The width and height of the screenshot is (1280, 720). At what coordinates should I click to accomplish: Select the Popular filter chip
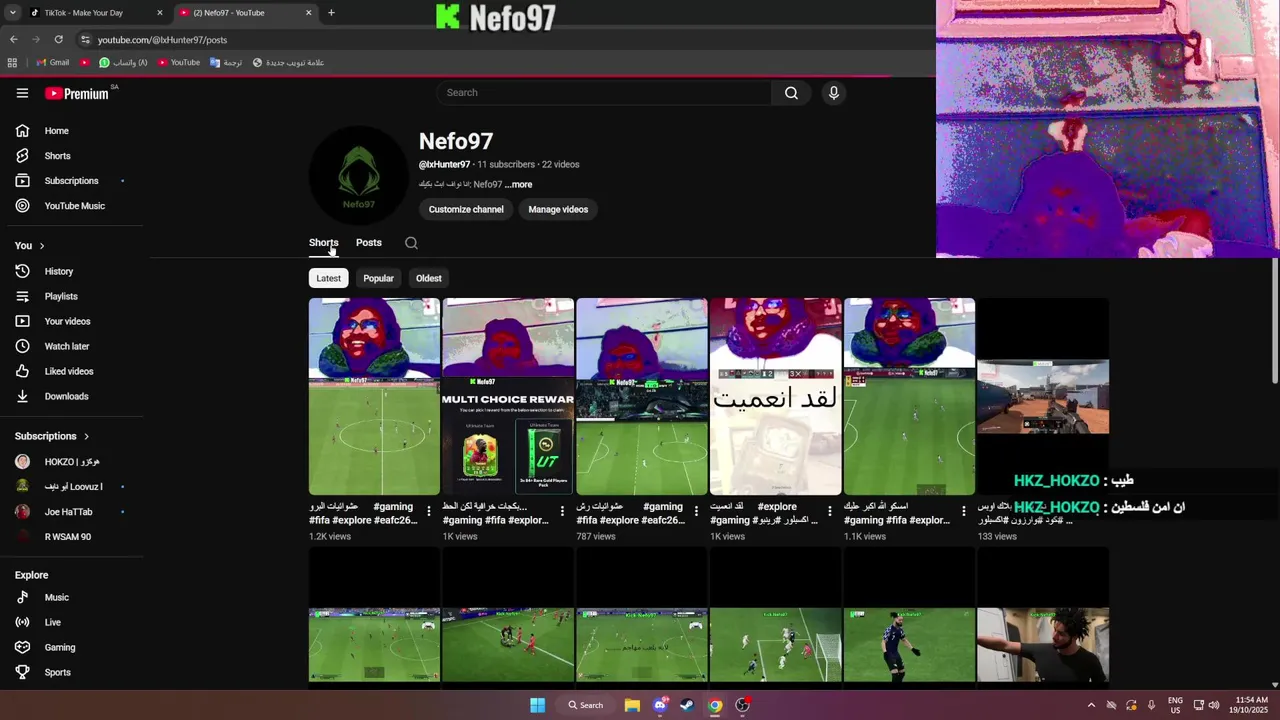[378, 278]
